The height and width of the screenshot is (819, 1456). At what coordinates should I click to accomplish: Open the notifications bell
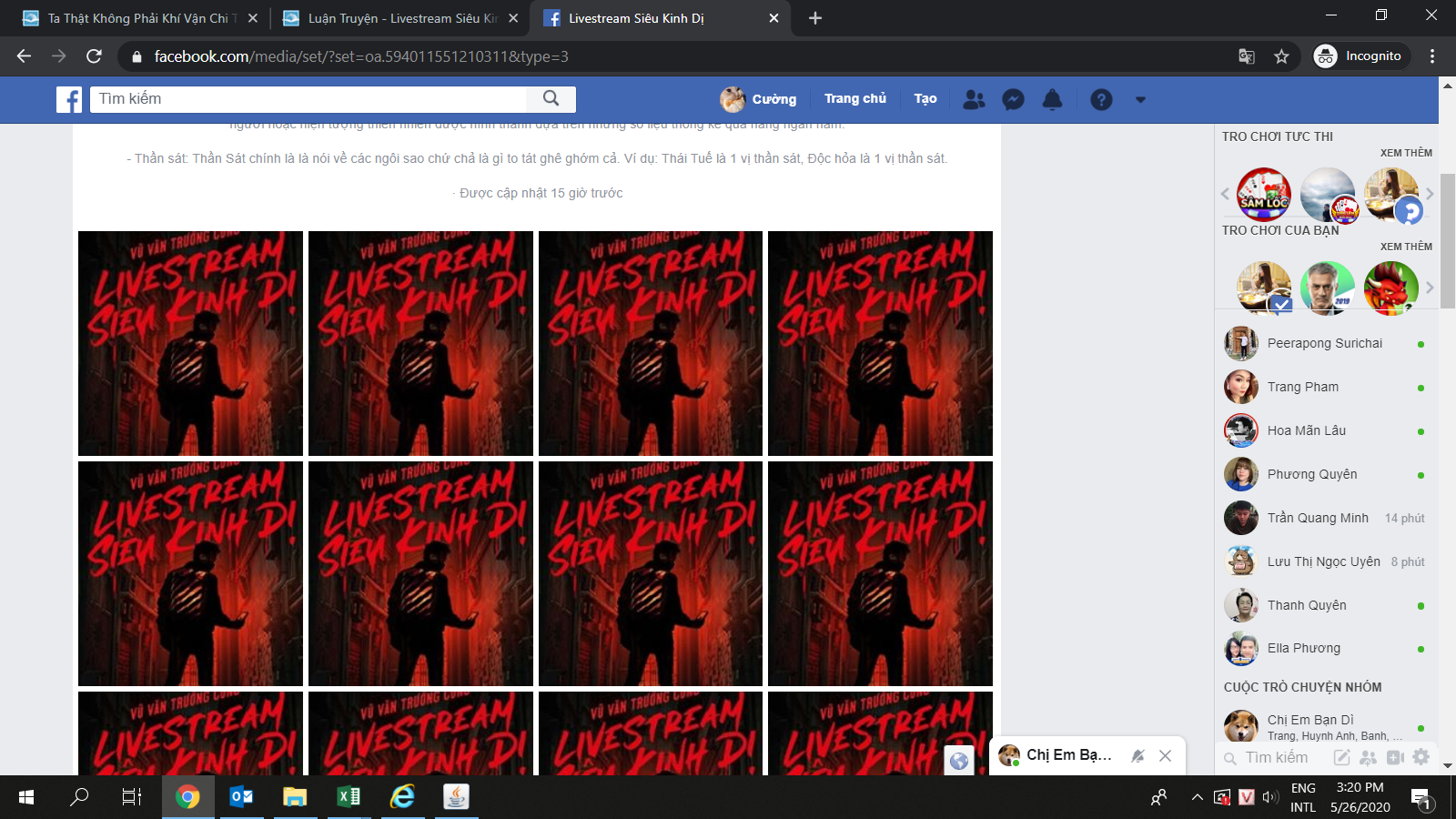click(x=1052, y=99)
